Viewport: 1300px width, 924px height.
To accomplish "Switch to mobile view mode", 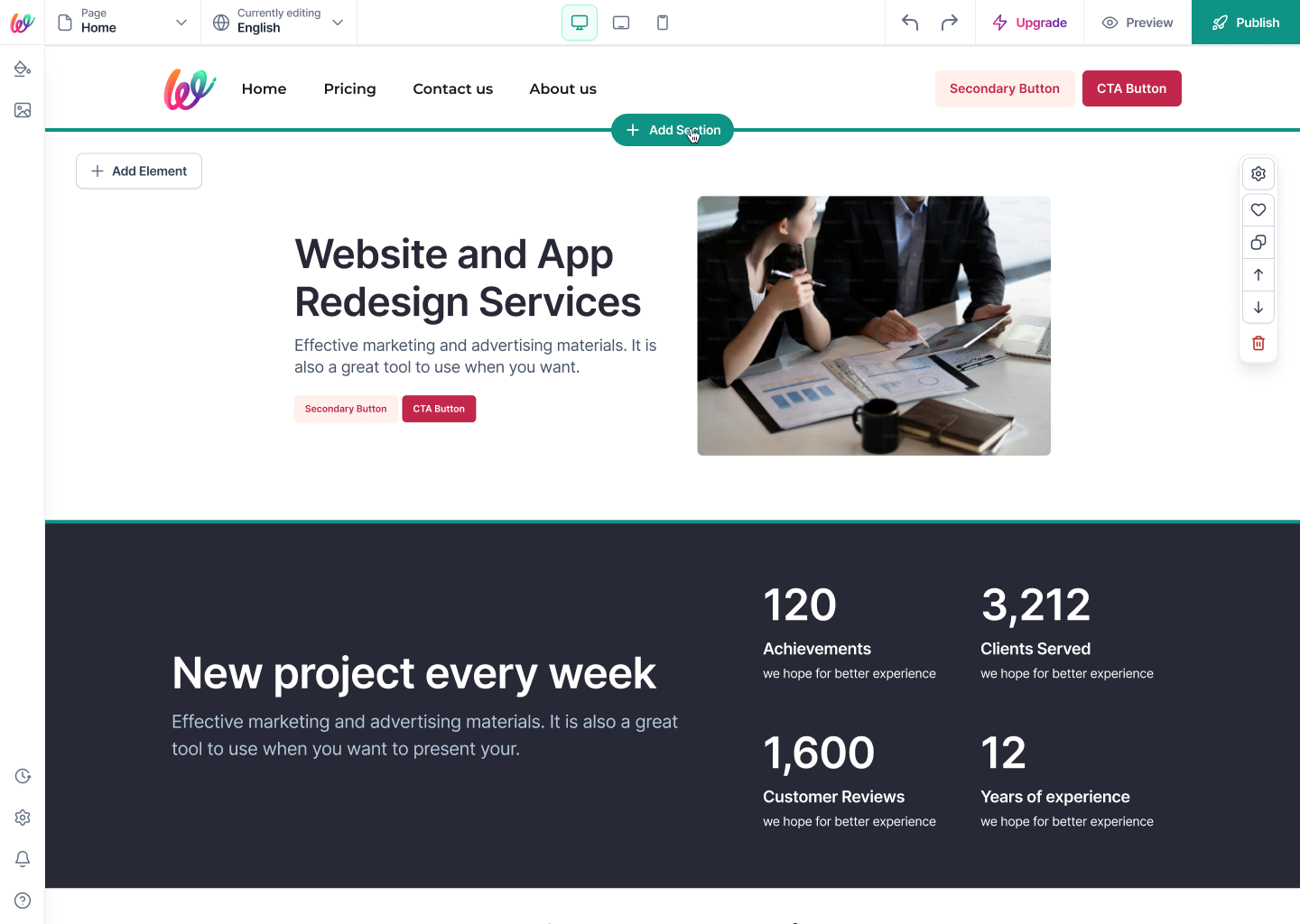I will point(663,23).
